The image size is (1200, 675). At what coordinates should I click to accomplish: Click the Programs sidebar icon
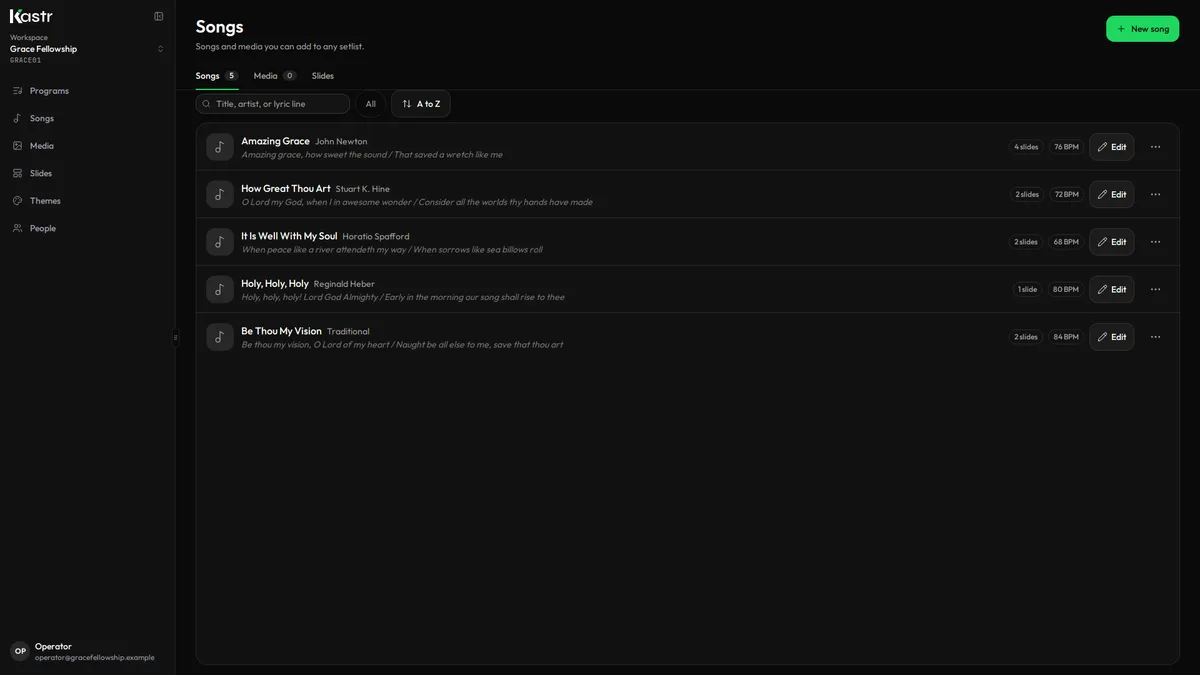click(x=17, y=91)
